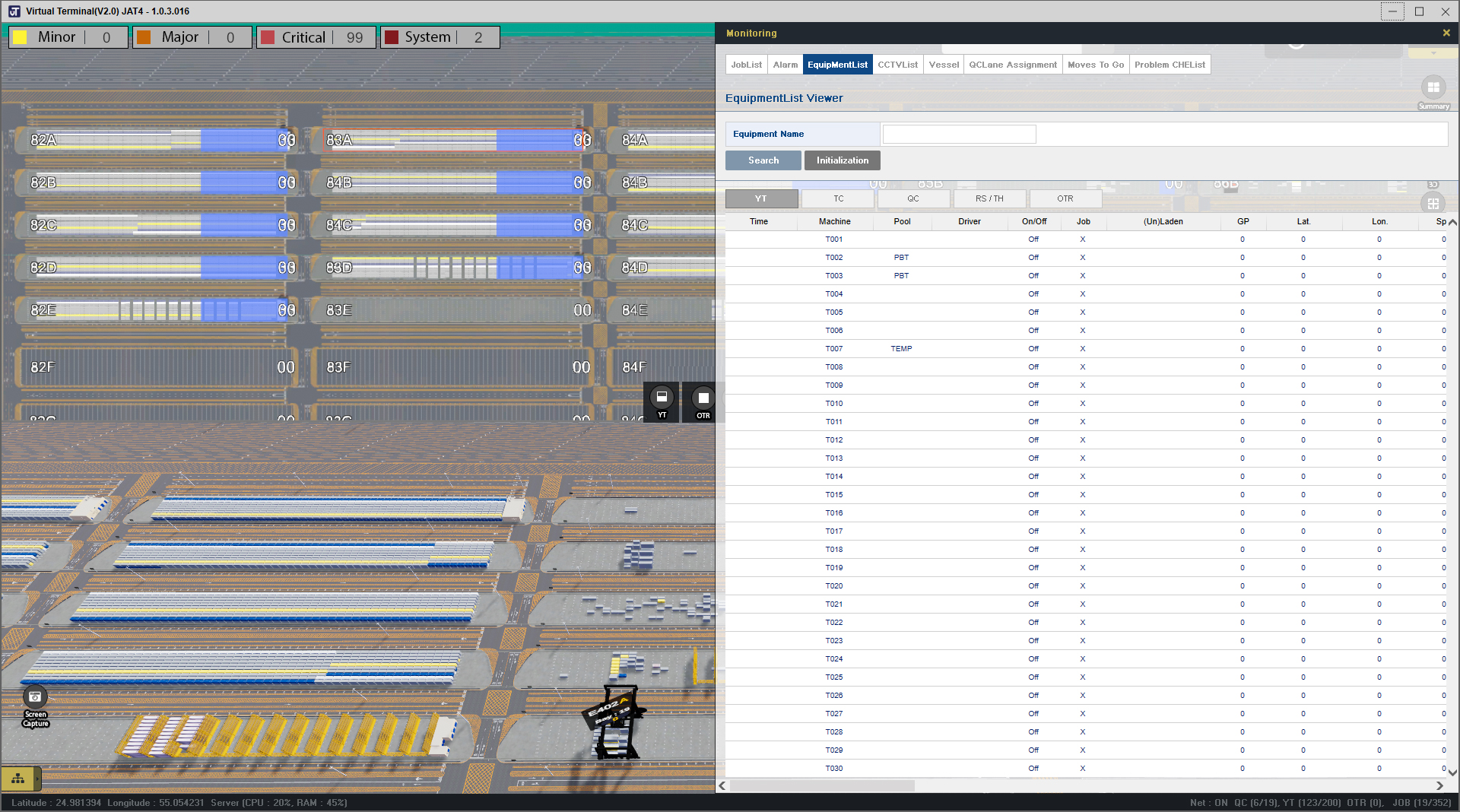Click the Screen Capture camera icon
Image resolution: width=1460 pixels, height=812 pixels.
pos(35,697)
